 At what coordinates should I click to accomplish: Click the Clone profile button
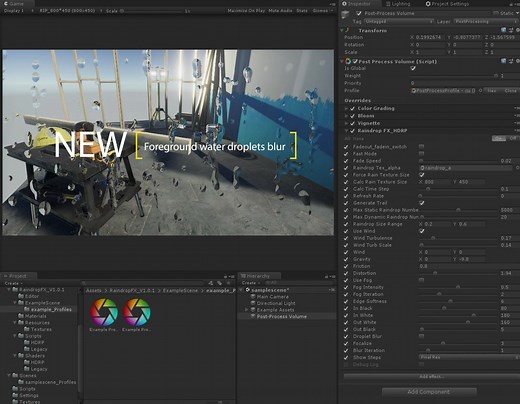coord(510,91)
